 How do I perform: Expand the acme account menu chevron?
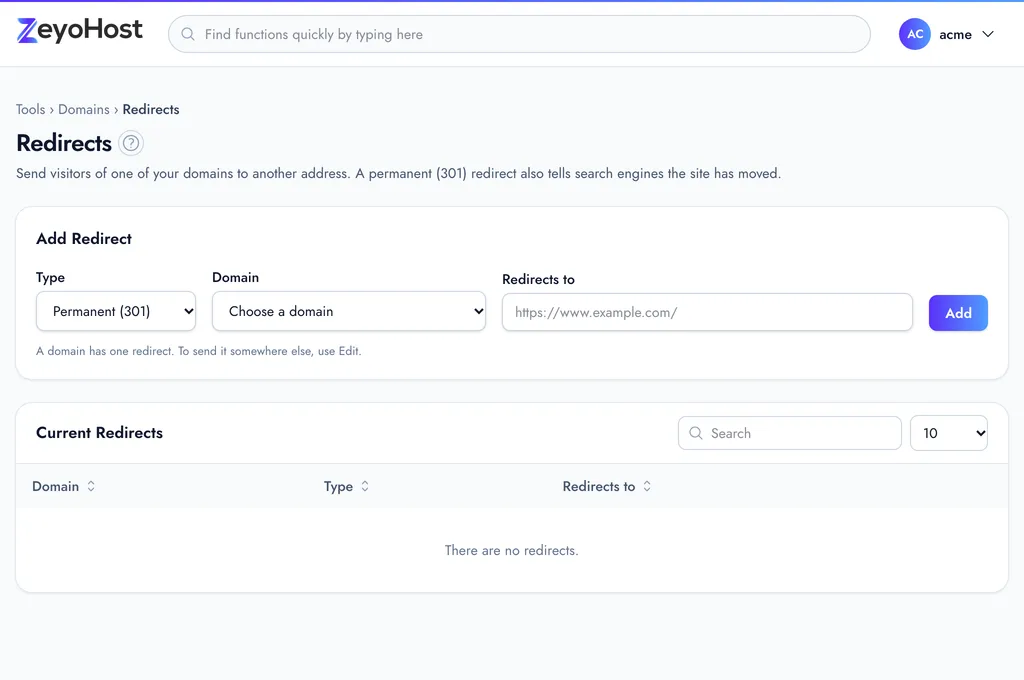[988, 34]
